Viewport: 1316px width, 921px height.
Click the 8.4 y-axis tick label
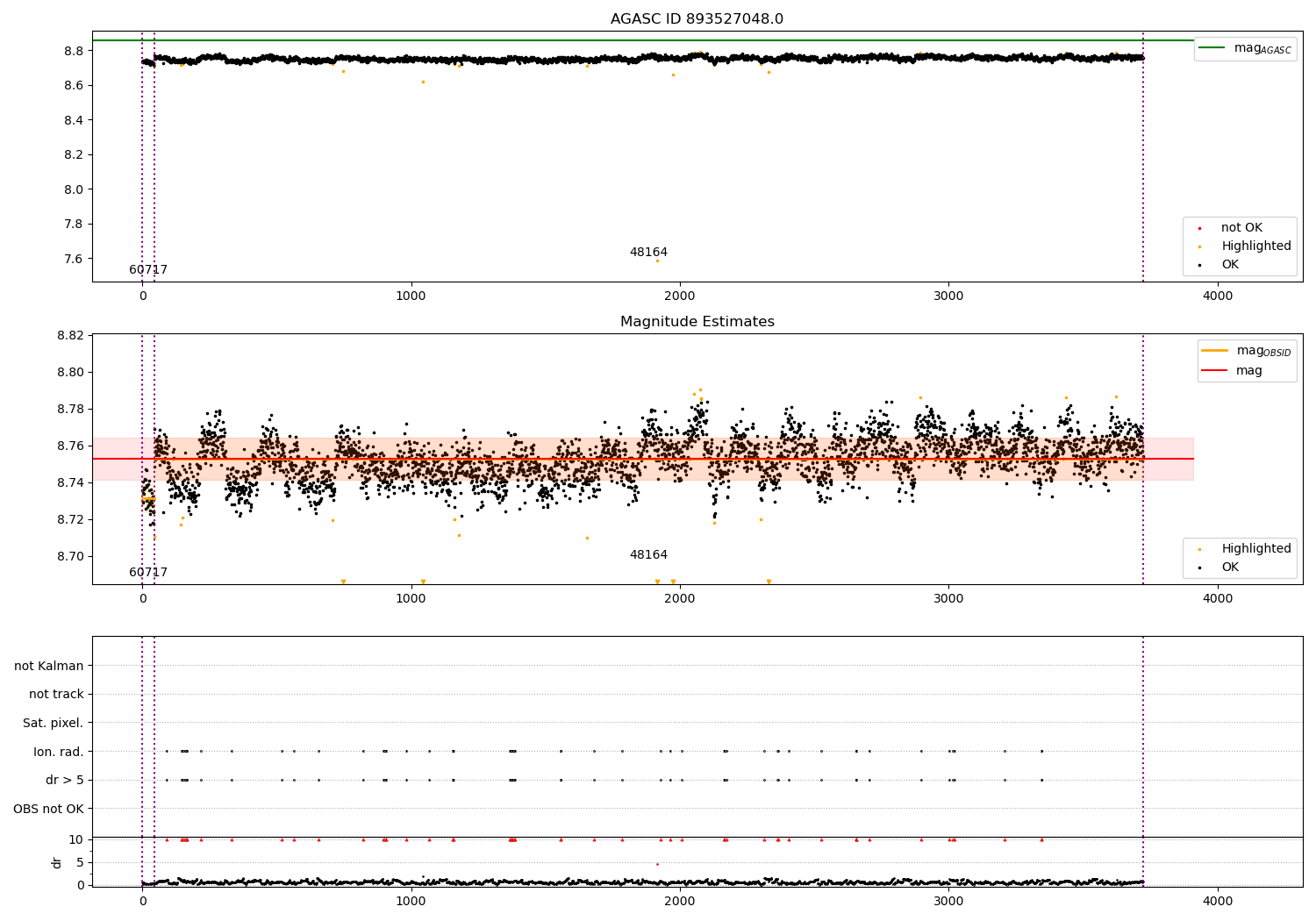coord(75,120)
